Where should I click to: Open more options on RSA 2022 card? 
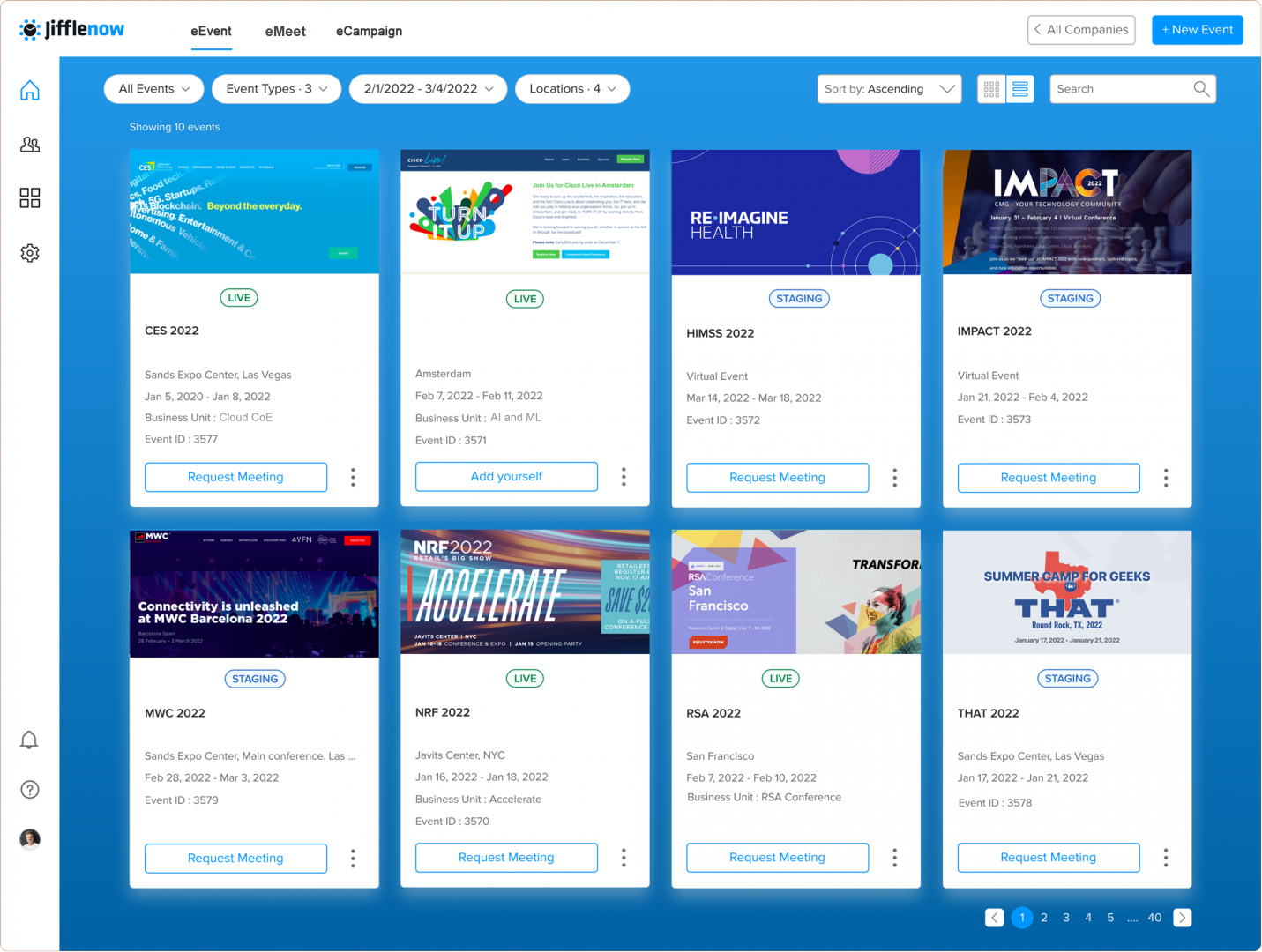(894, 858)
